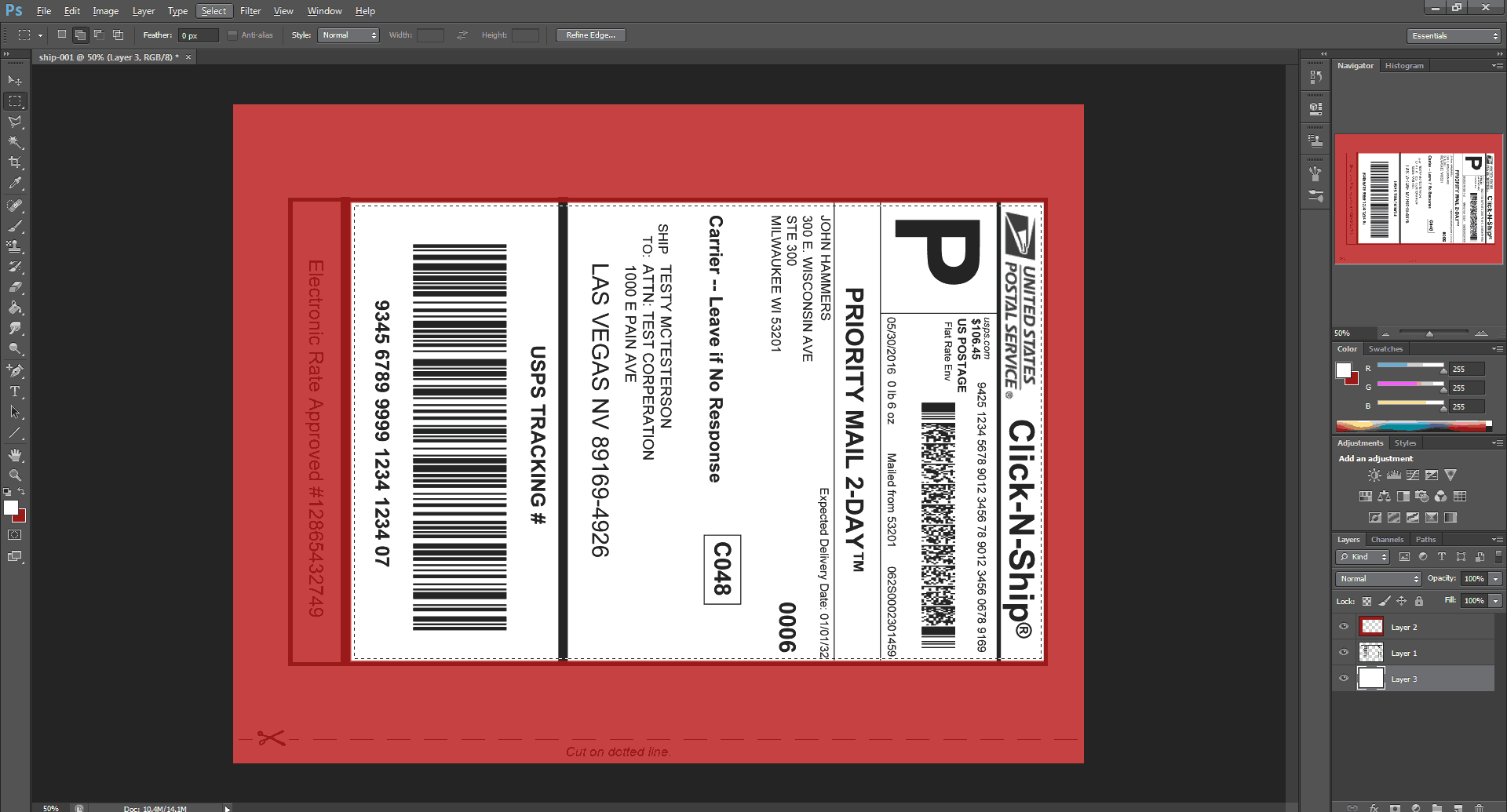Toggle layer filtering switch
1507x812 pixels.
1498,556
